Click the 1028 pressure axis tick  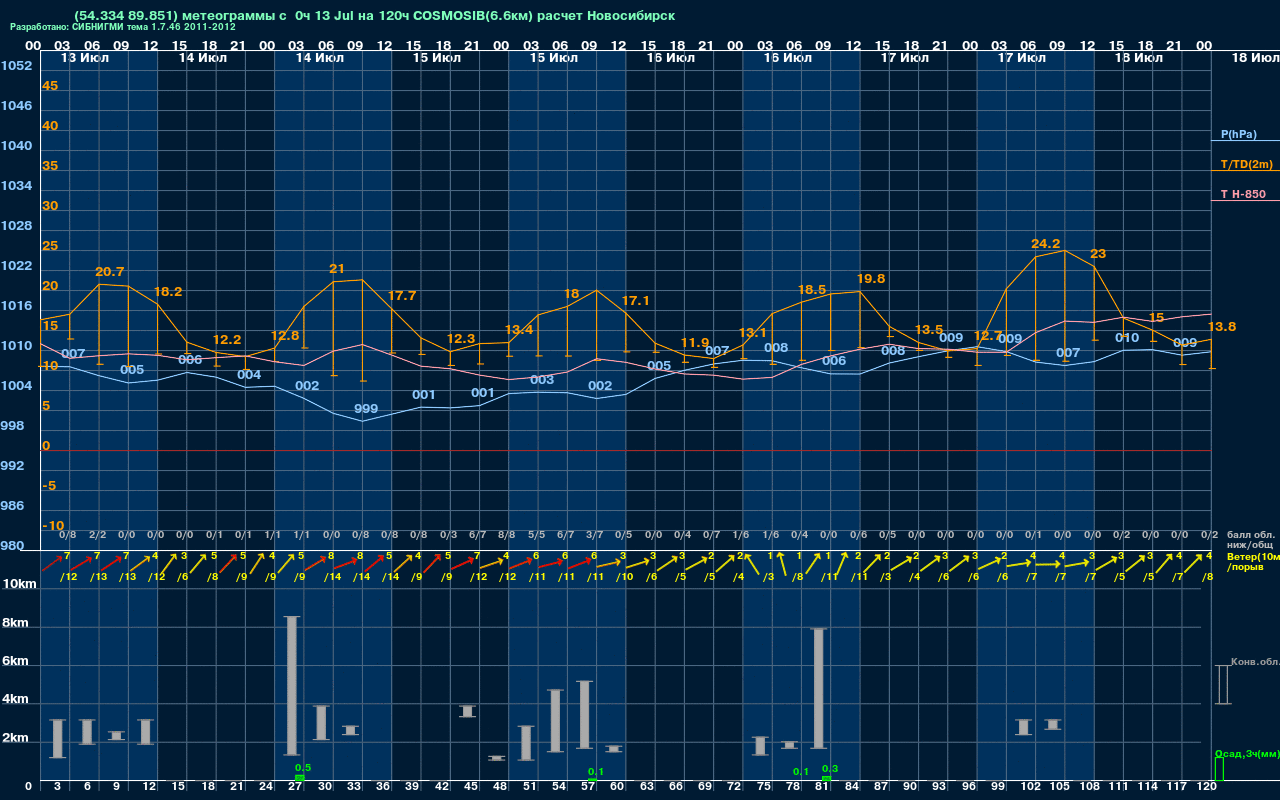16,226
